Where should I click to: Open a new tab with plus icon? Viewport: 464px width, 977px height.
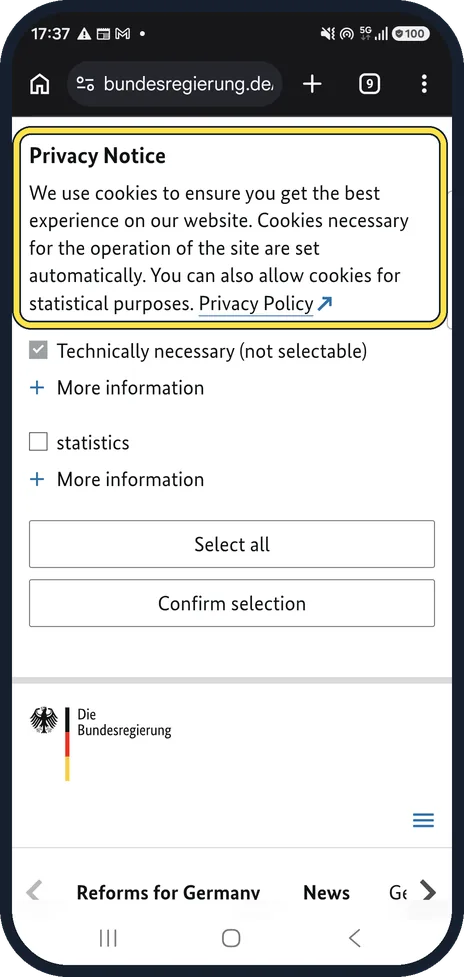pyautogui.click(x=312, y=83)
